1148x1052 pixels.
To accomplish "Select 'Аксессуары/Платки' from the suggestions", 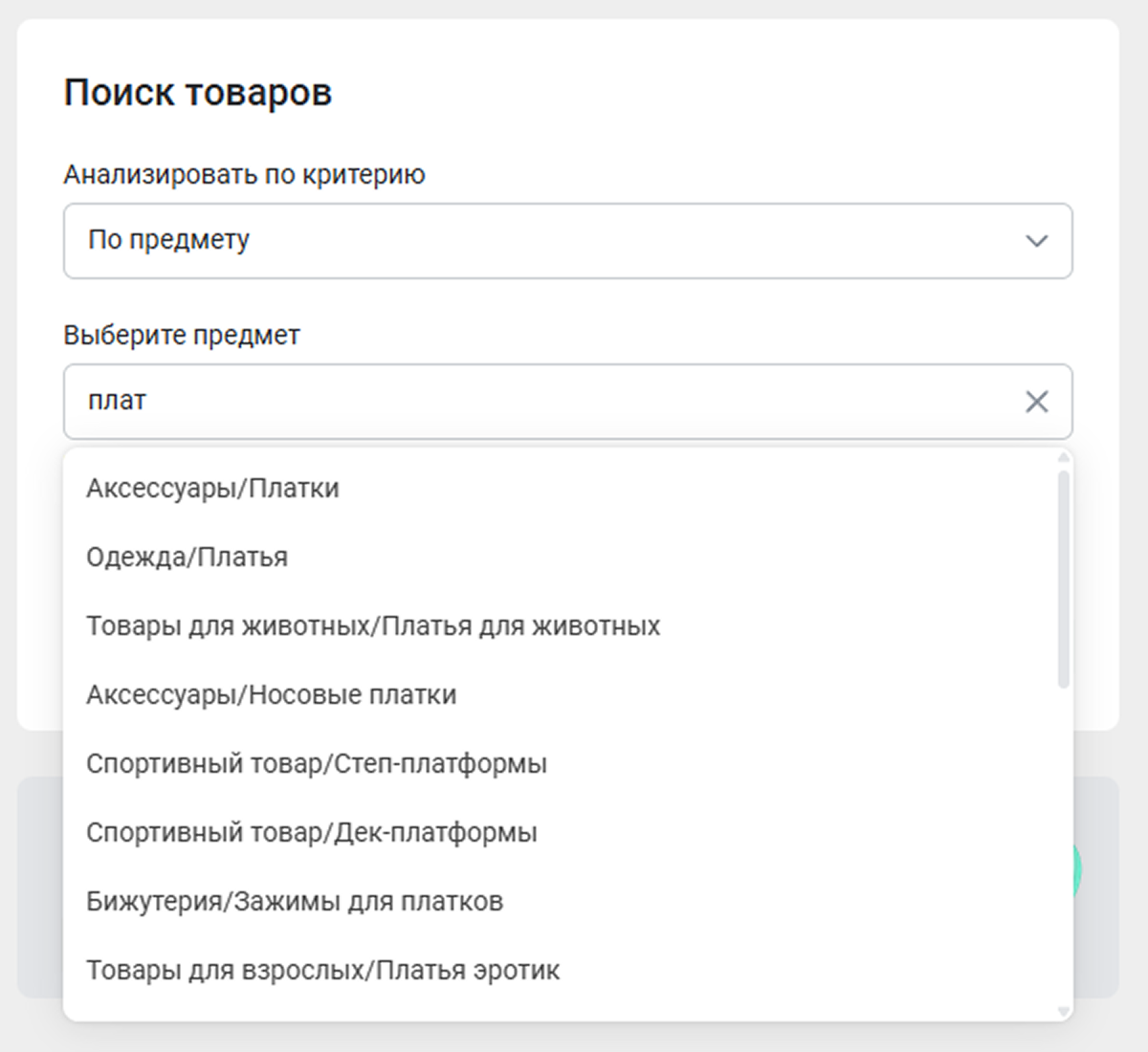I will point(212,489).
